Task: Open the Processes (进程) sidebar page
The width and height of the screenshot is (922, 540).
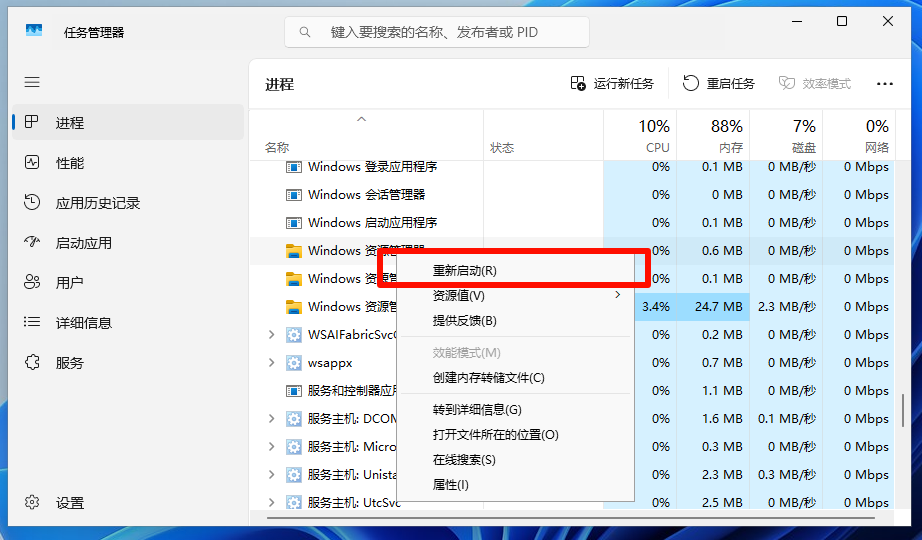Action: point(128,122)
